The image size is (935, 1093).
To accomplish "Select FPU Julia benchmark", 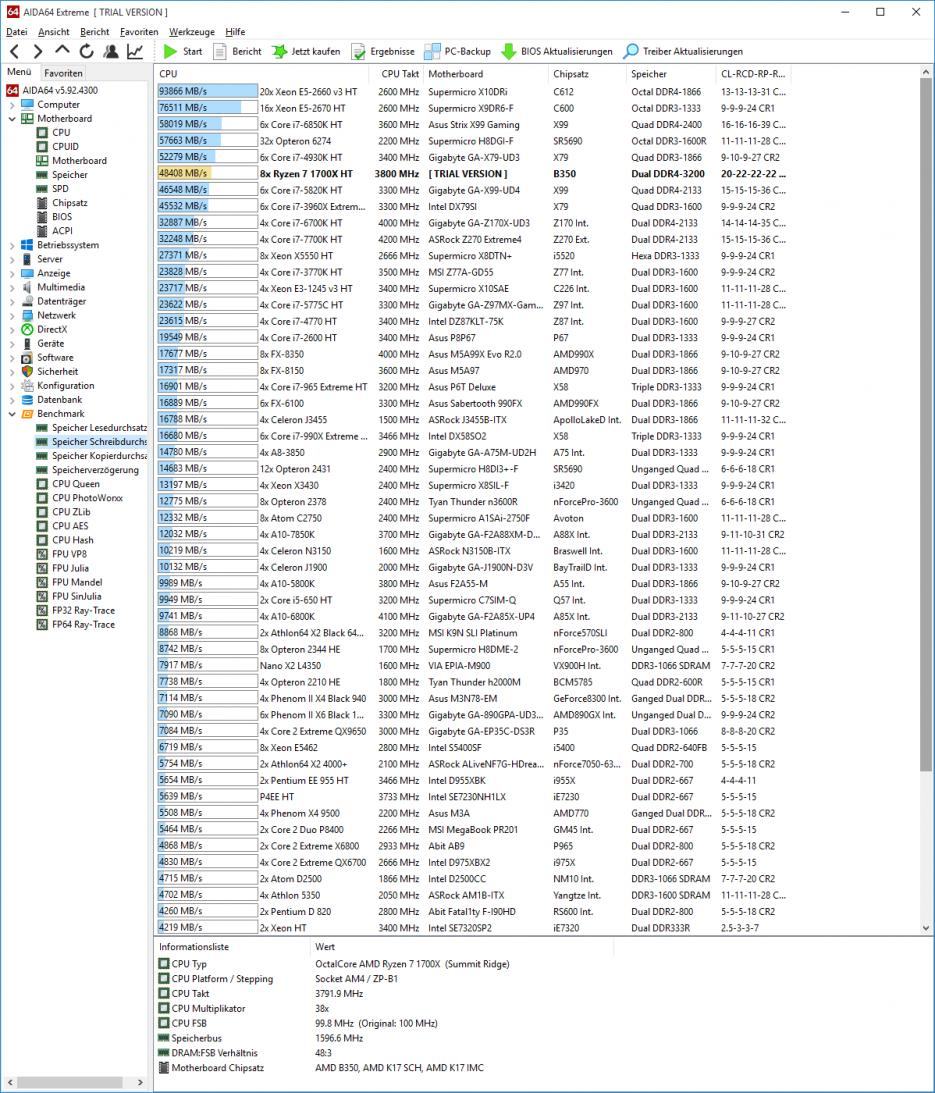I will pyautogui.click(x=70, y=568).
